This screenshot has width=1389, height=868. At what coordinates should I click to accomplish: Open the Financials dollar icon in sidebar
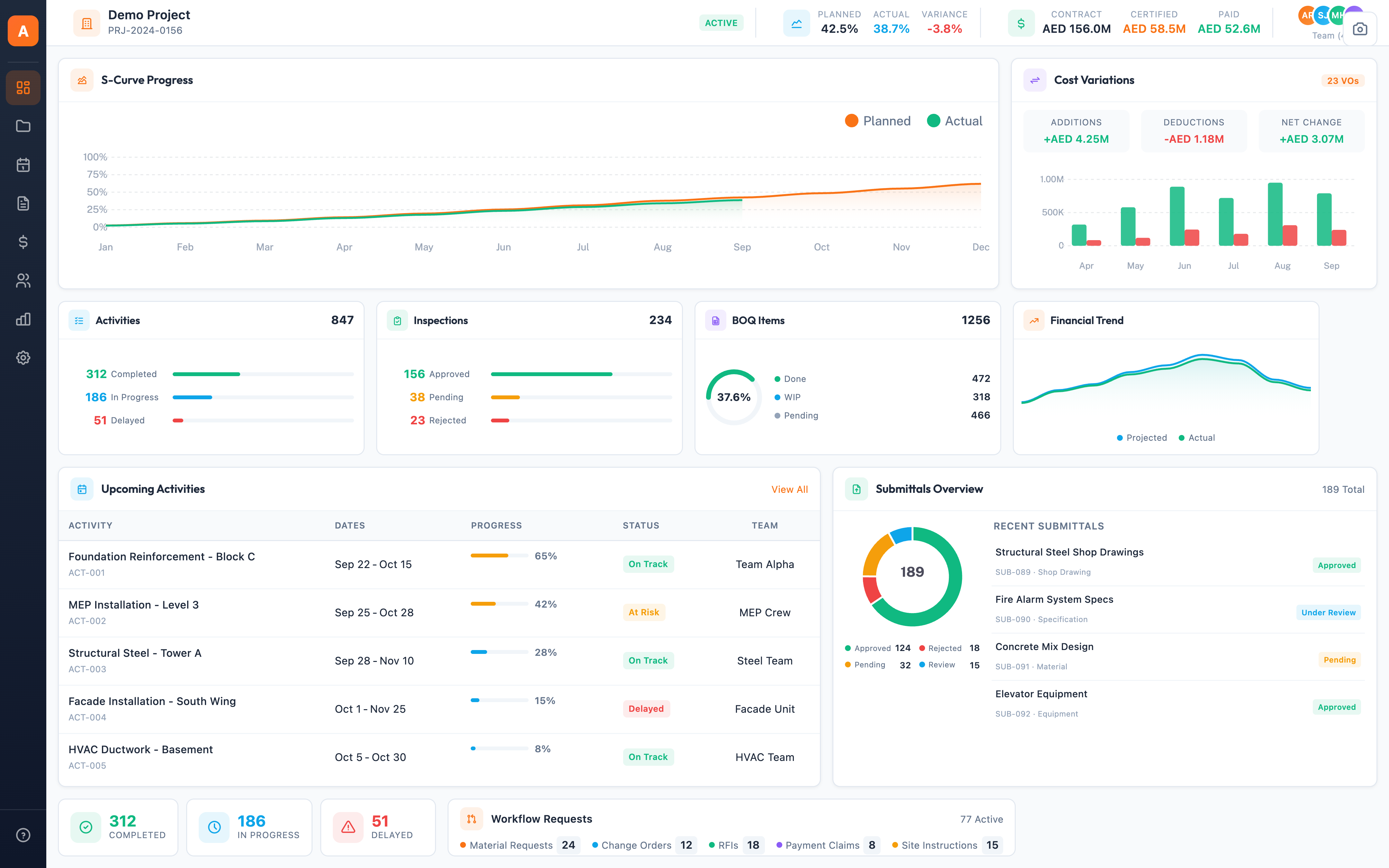23,242
